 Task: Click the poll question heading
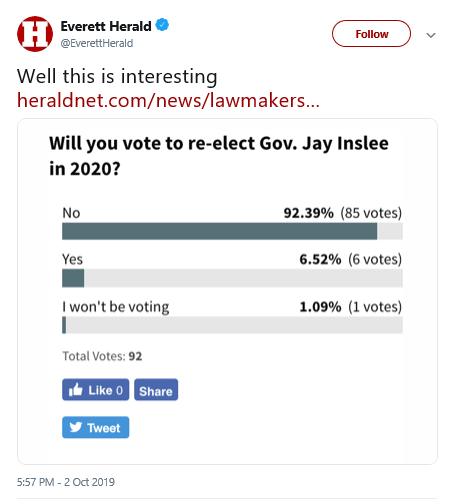point(219,156)
